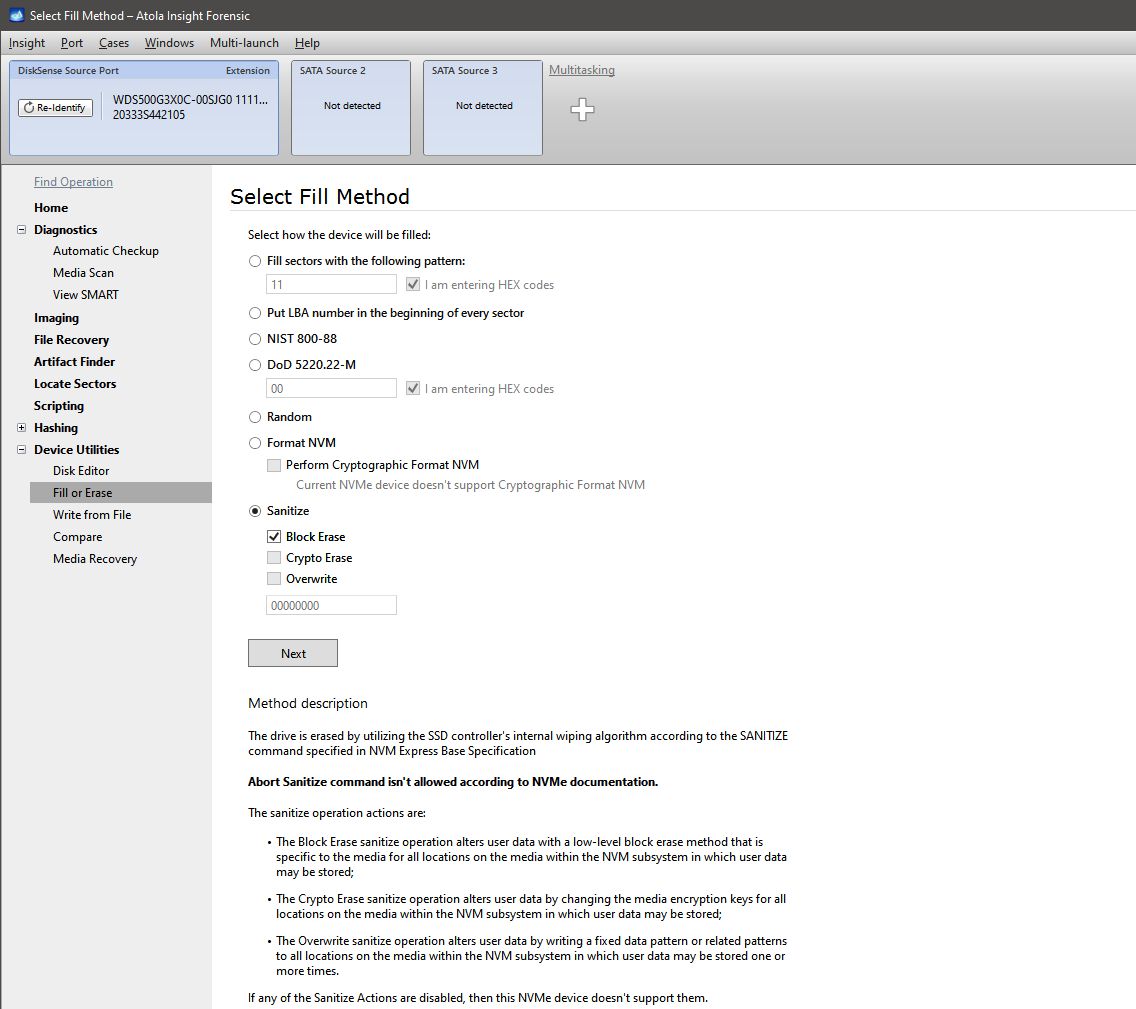Image resolution: width=1136 pixels, height=1009 pixels.
Task: Open Artifact Finder in sidebar
Action: click(74, 361)
